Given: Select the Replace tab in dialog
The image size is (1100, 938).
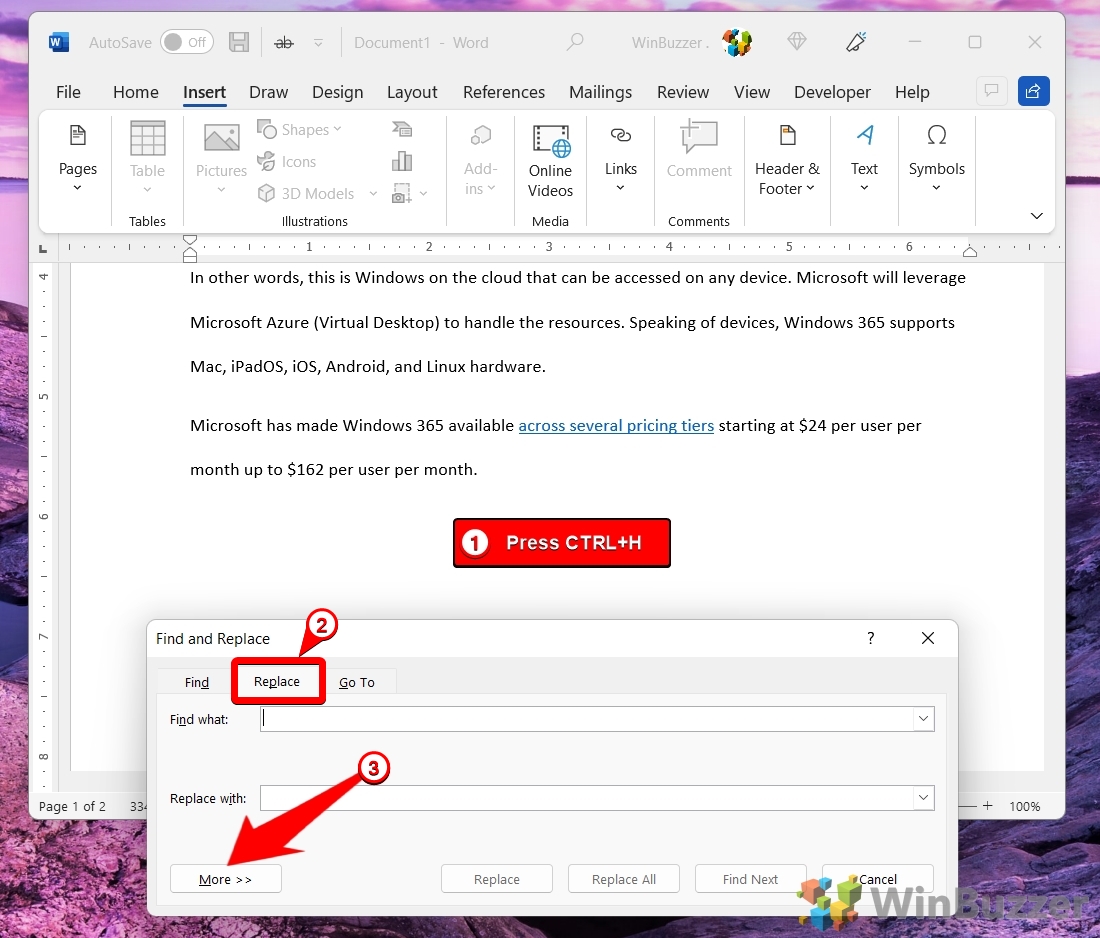Looking at the screenshot, I should tap(277, 681).
